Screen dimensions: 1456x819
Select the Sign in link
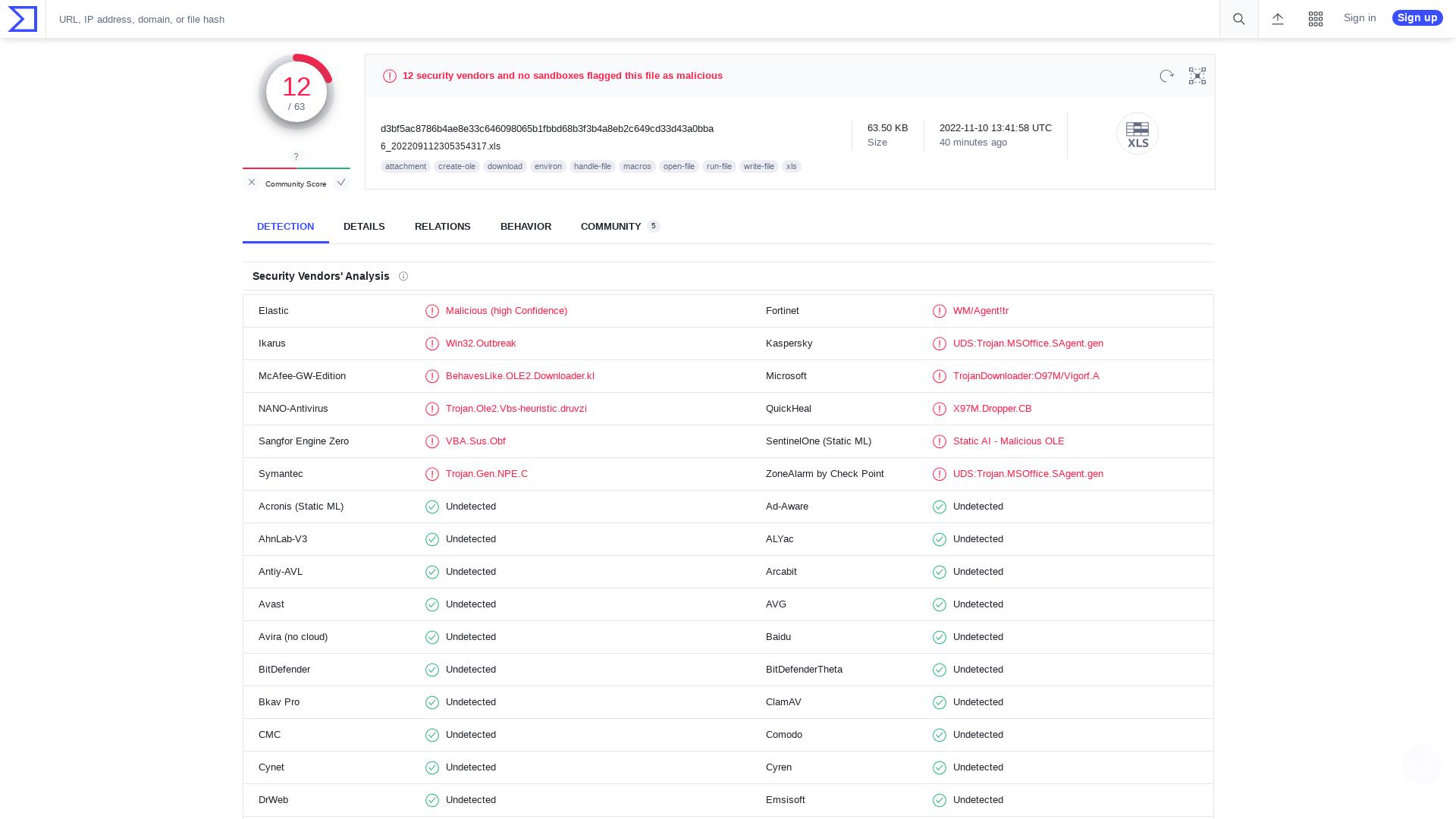[1359, 17]
